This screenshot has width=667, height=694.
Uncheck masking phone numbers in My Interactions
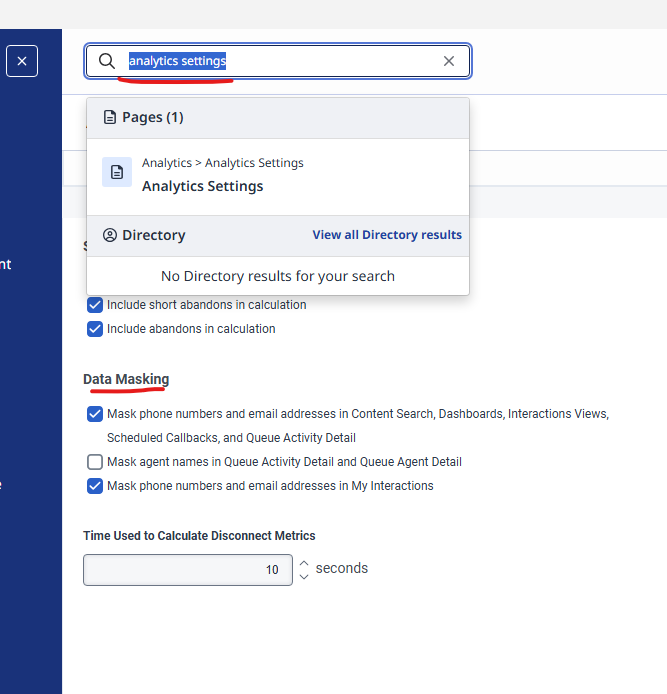click(95, 486)
